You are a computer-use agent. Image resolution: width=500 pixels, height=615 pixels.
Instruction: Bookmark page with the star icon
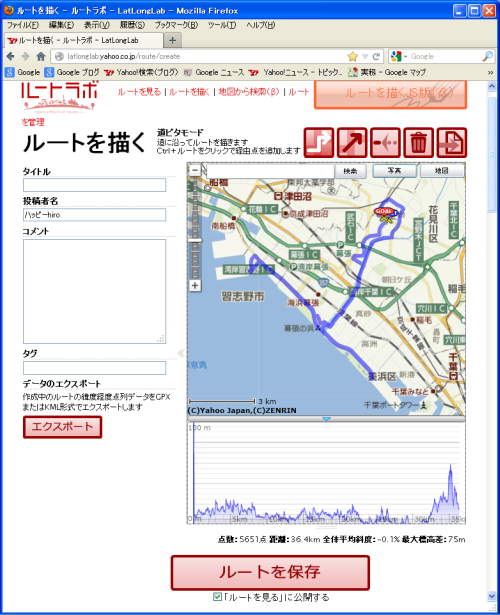pyautogui.click(x=353, y=56)
